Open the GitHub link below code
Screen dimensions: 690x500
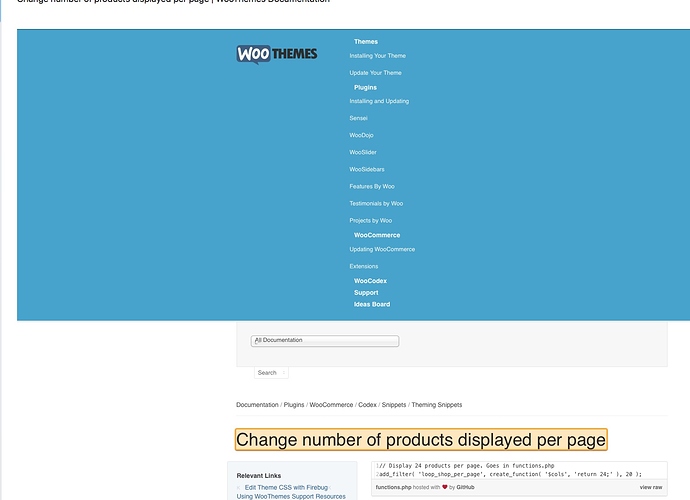465,488
